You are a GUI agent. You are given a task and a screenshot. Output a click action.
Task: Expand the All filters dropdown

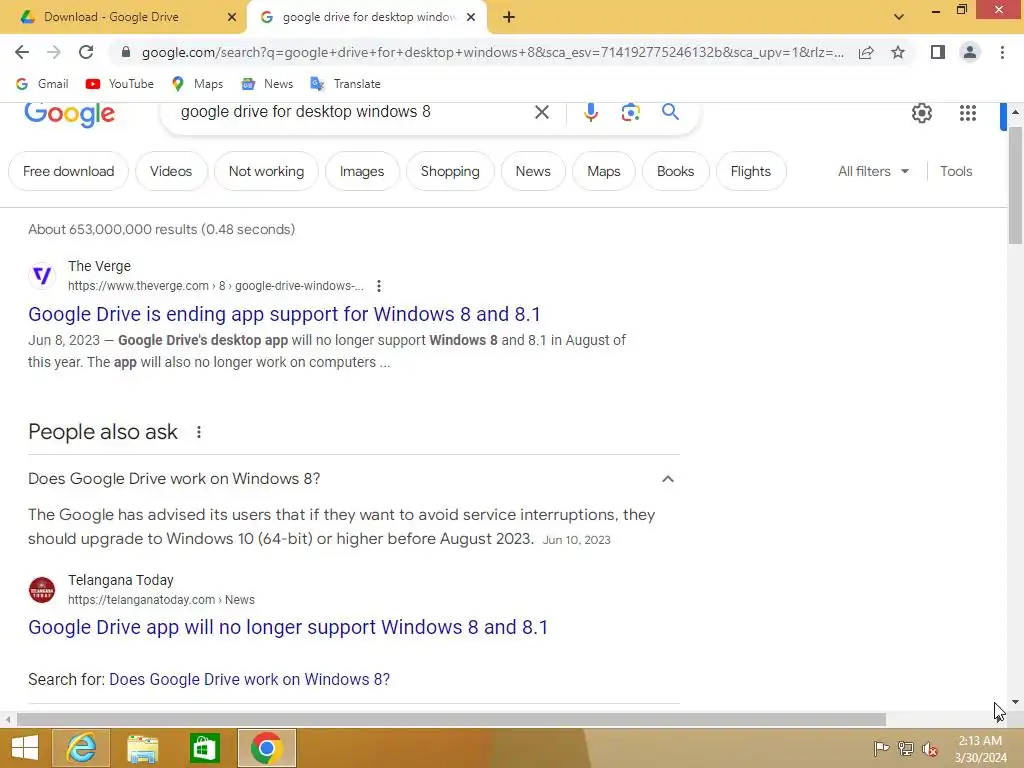pos(873,171)
